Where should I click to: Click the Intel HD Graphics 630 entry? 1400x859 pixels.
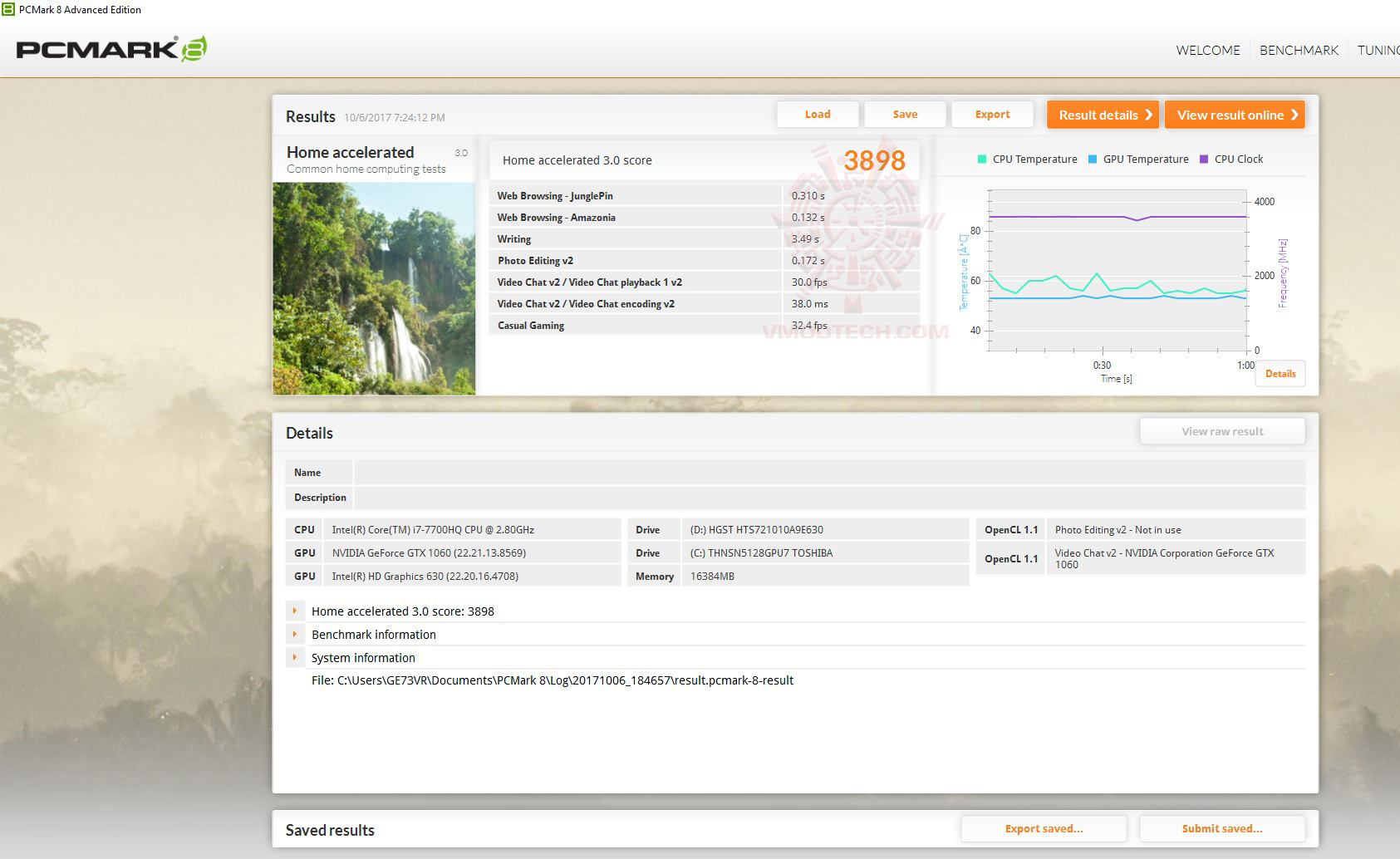coord(472,576)
